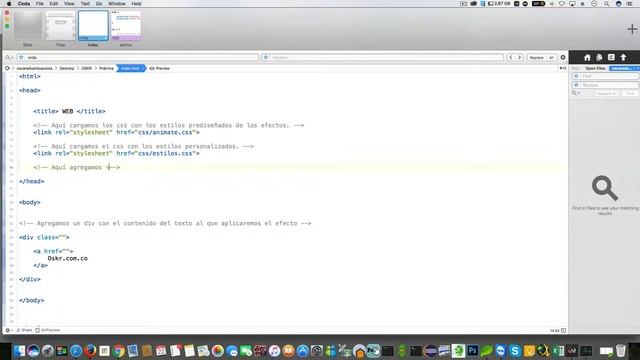Add a new tab with plus icon

[x=632, y=29]
